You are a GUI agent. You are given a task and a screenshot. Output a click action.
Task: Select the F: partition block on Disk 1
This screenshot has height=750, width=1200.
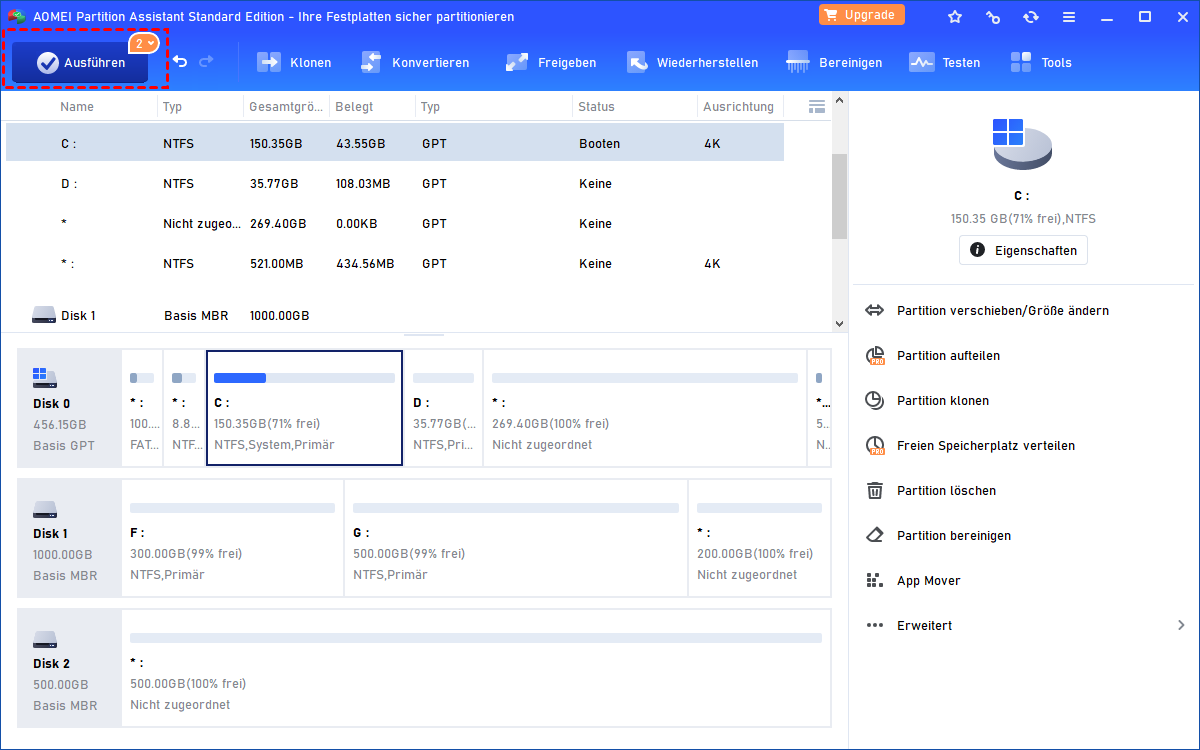(232, 538)
